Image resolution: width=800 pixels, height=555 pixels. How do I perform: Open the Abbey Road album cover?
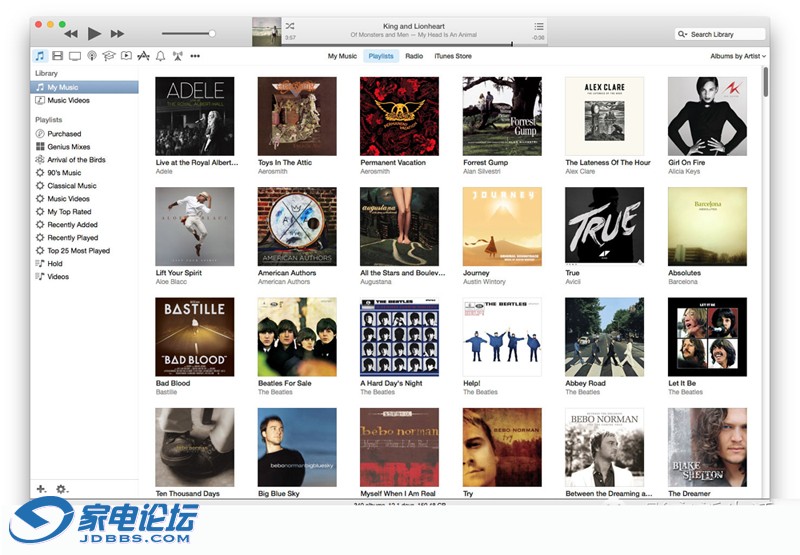(x=605, y=337)
